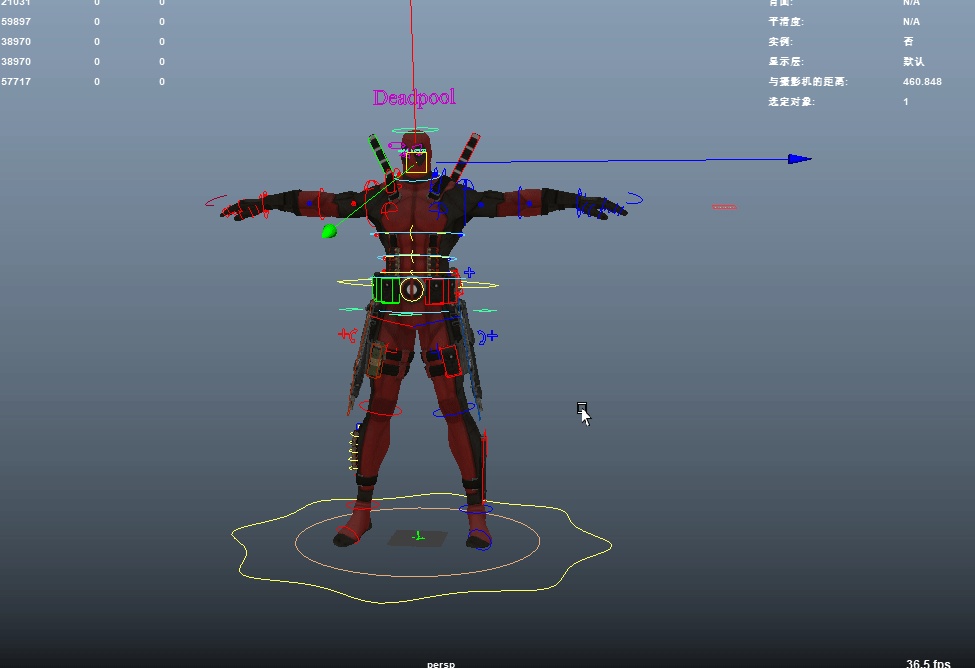The width and height of the screenshot is (975, 668).
Task: Select the blue forearm ring control
Action: coord(519,202)
